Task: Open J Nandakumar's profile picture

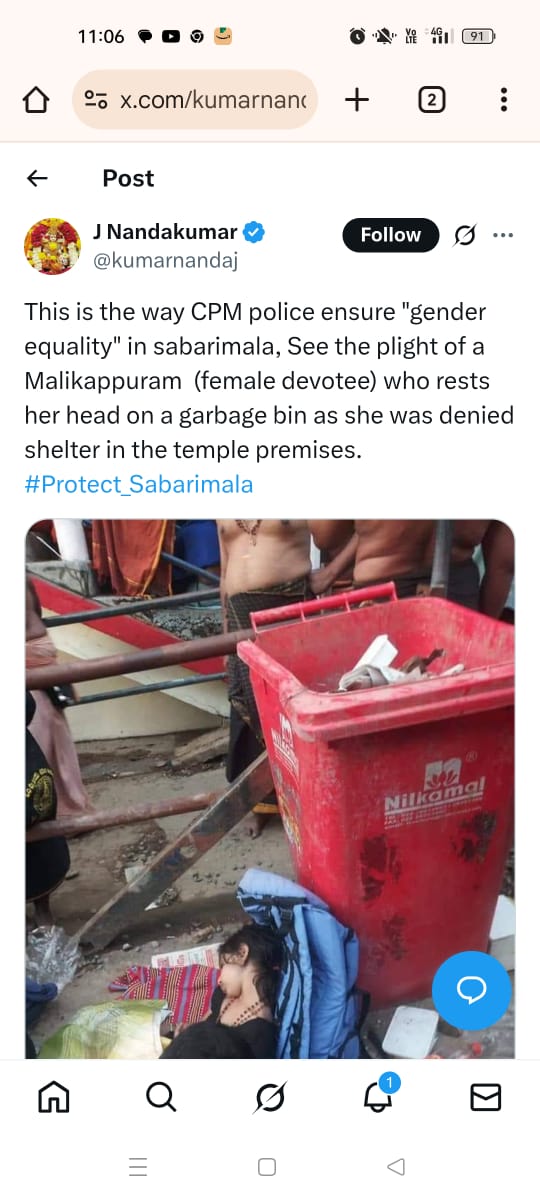Action: point(52,246)
